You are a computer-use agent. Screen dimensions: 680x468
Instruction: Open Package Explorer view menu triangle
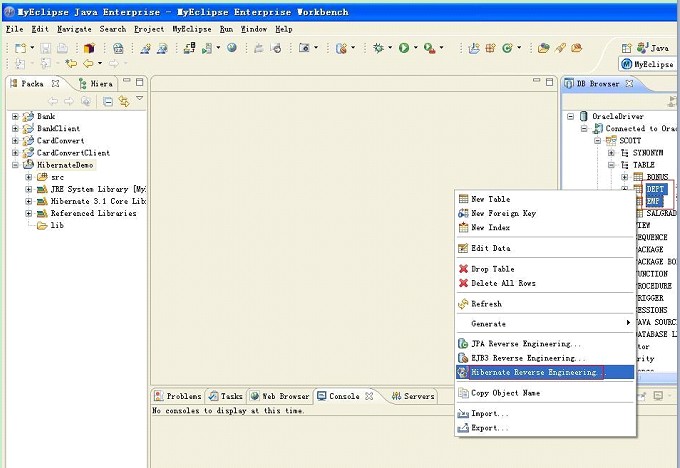(x=140, y=100)
